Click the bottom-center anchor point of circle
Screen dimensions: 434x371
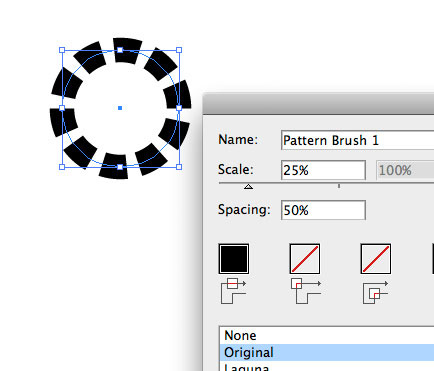pos(120,167)
